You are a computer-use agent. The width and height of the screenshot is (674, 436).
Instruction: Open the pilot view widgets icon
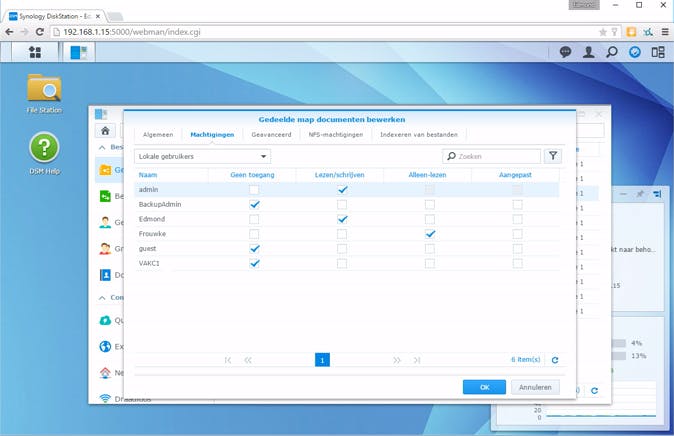point(658,52)
